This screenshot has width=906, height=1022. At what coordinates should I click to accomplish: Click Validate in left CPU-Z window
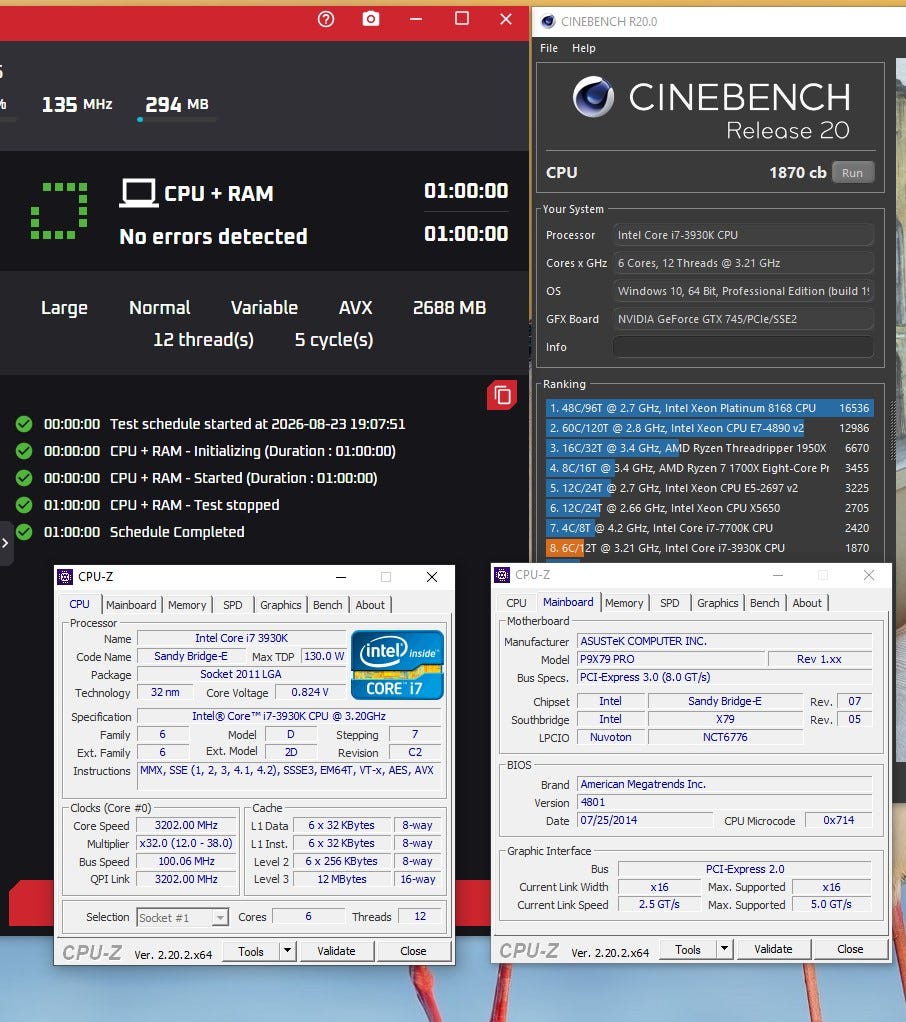point(336,952)
